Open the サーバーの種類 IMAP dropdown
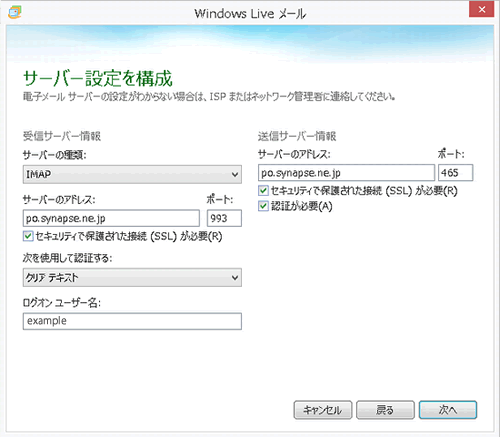The width and height of the screenshot is (500, 437). (132, 174)
